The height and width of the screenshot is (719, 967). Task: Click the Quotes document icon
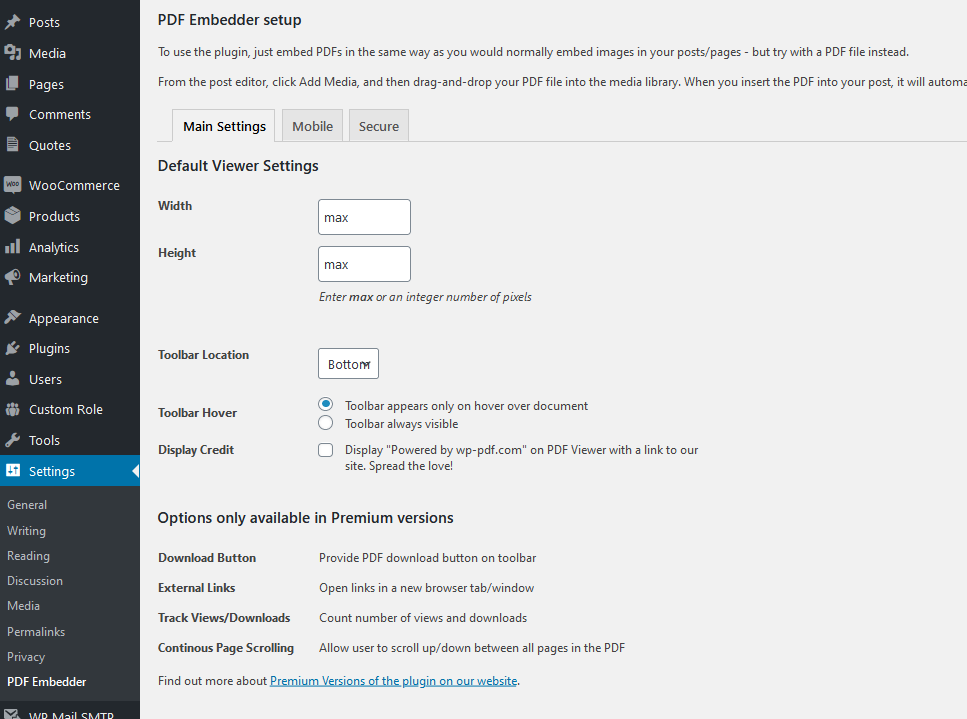(x=12, y=145)
